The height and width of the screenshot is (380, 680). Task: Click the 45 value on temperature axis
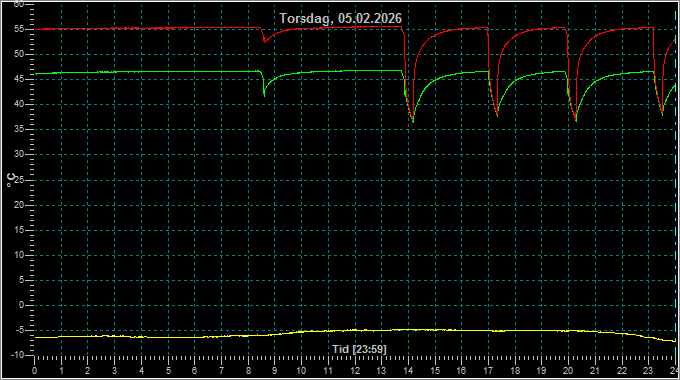19,79
